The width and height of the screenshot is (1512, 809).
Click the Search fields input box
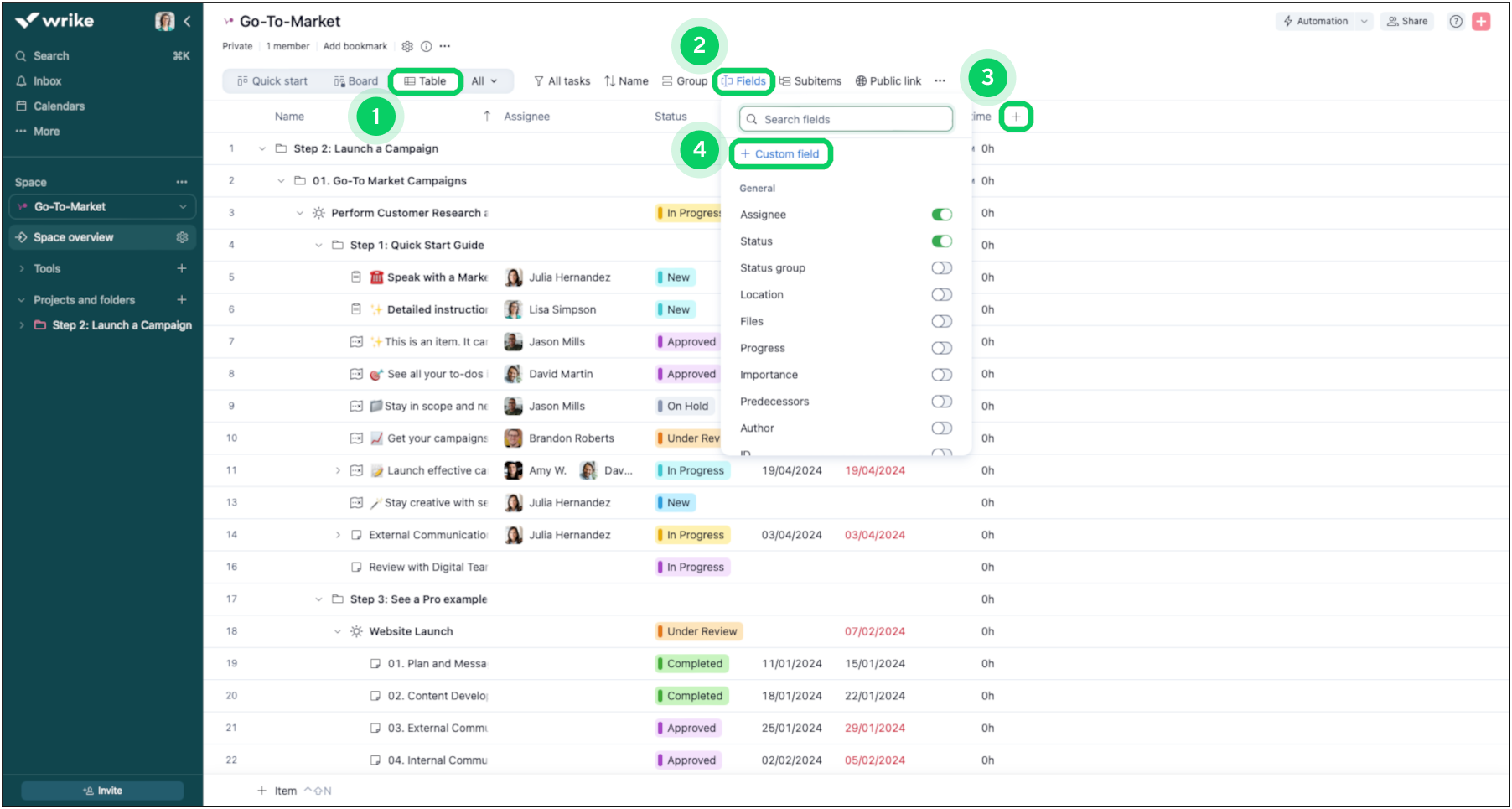click(x=846, y=119)
